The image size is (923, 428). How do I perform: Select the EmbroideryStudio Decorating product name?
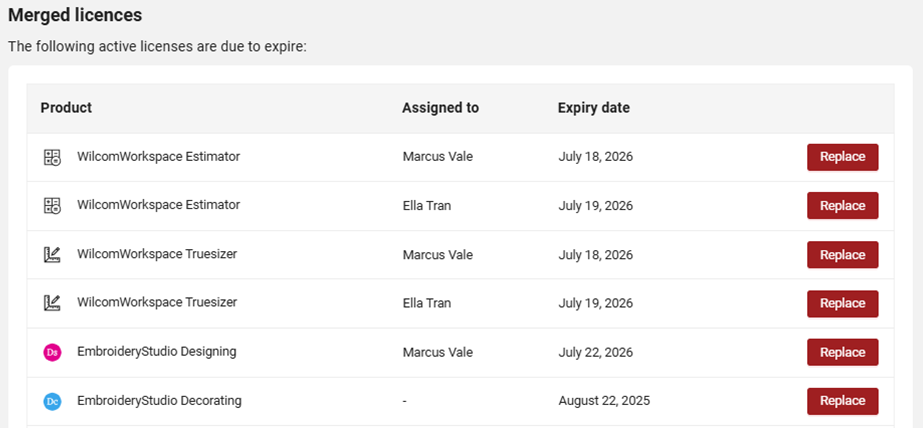pos(159,400)
